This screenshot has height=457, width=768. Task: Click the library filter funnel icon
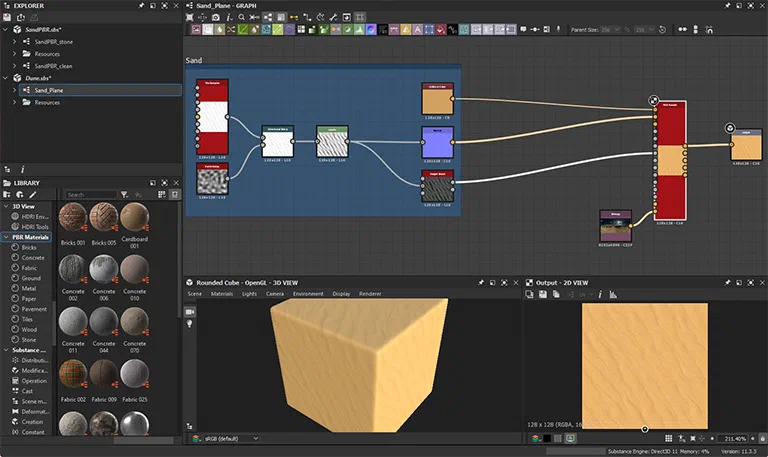(124, 194)
